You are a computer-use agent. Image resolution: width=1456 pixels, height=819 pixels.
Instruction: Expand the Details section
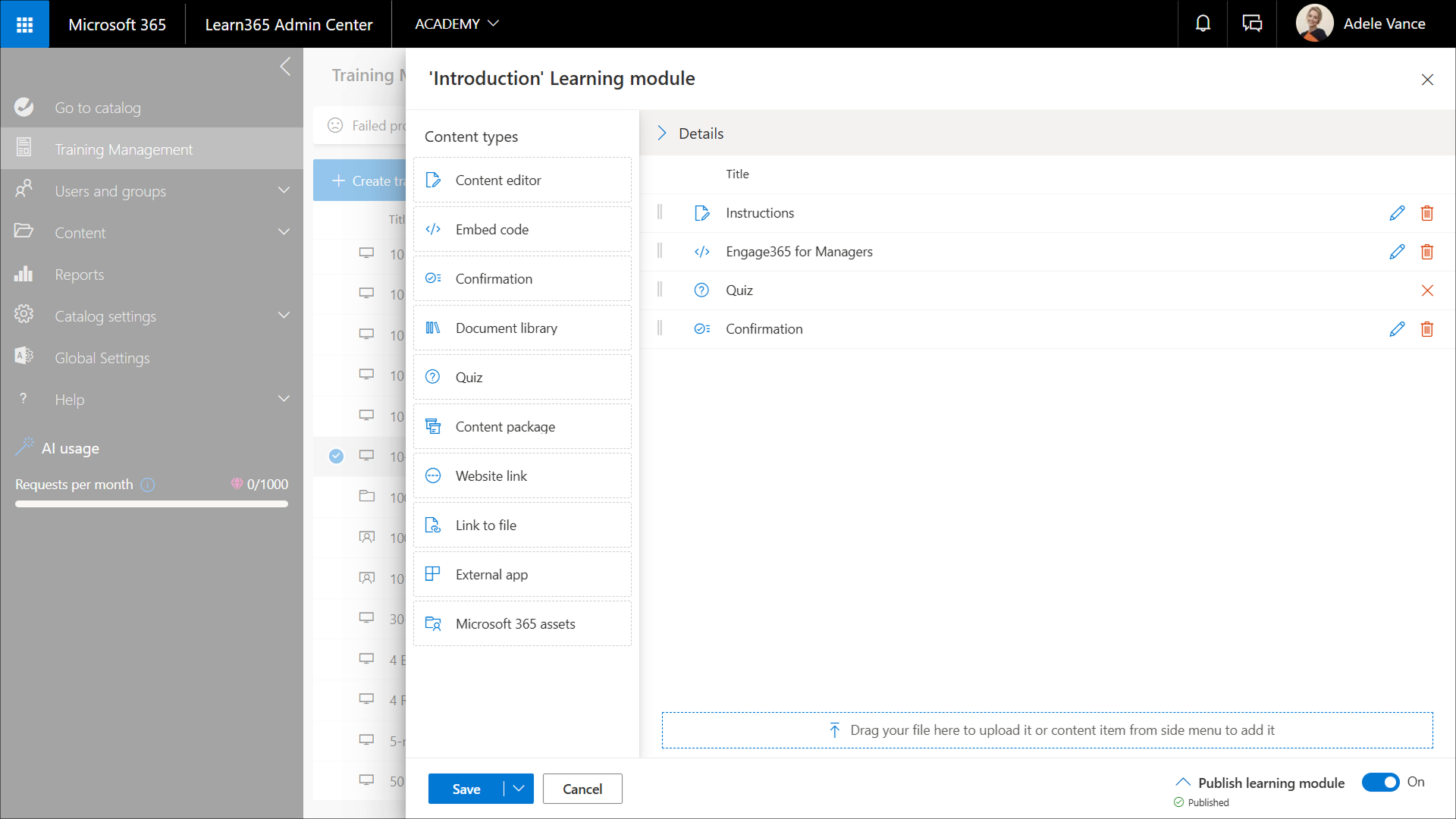pyautogui.click(x=662, y=133)
